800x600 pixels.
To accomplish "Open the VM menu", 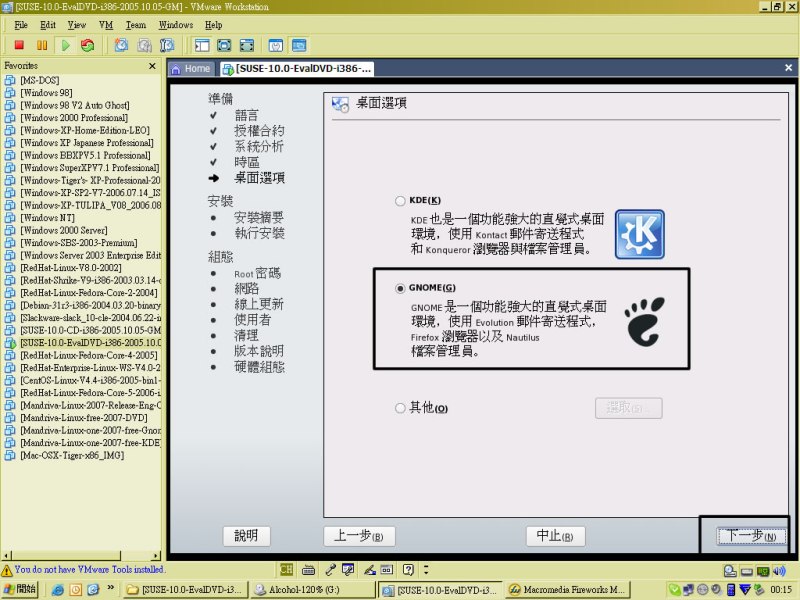I will click(106, 25).
